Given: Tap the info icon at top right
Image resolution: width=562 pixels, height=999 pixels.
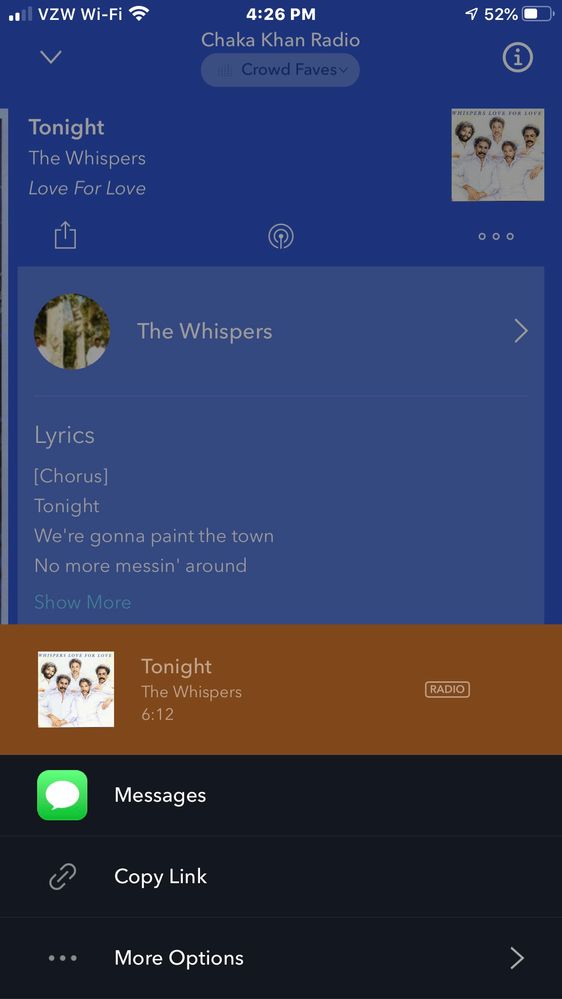Looking at the screenshot, I should pos(517,58).
